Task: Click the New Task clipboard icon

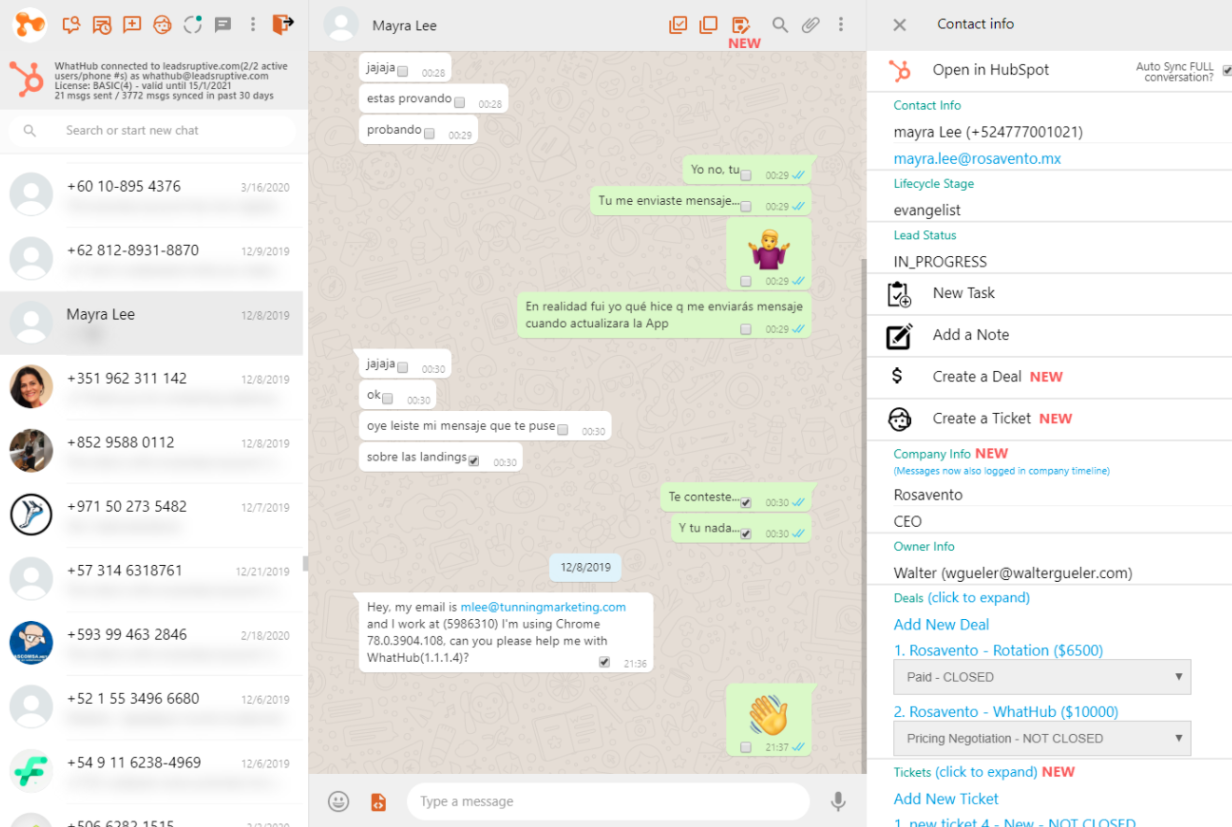Action: pos(899,294)
